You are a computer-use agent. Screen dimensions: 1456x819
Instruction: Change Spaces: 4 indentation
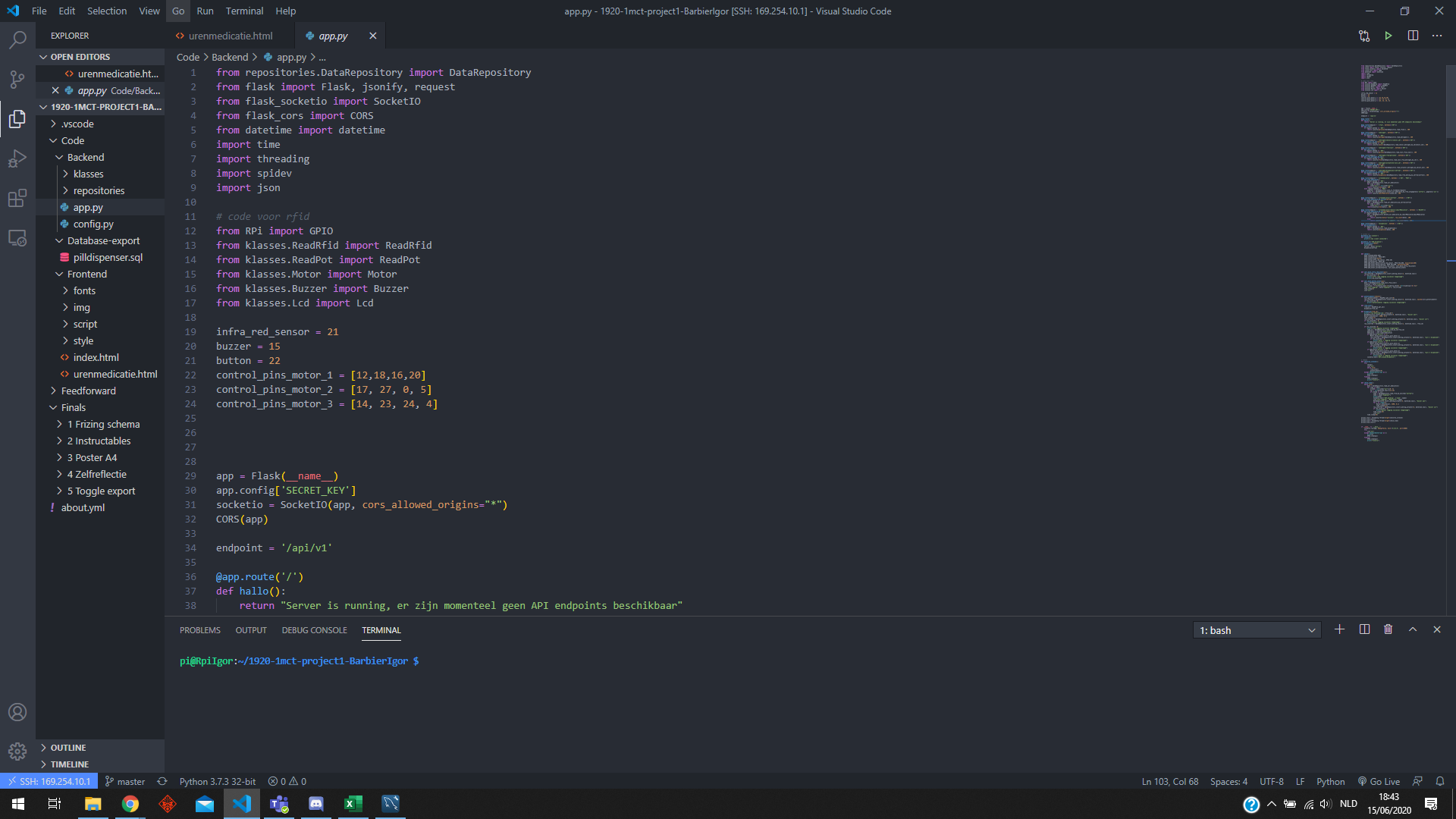[1228, 781]
